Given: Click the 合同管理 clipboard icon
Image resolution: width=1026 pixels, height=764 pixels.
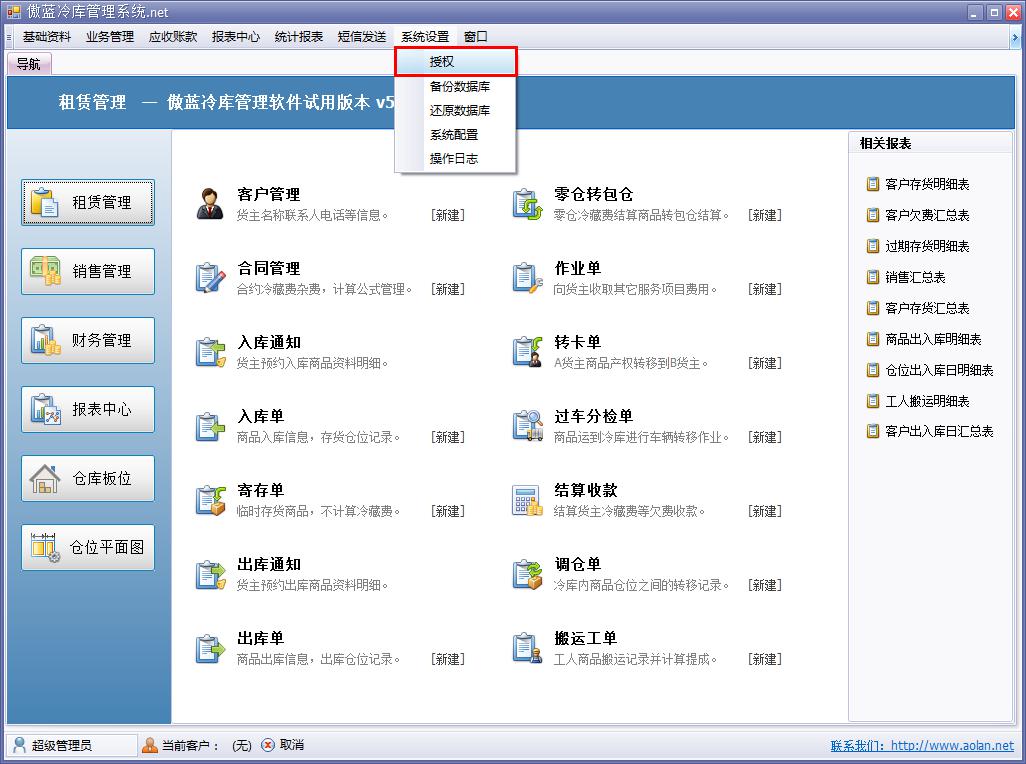Looking at the screenshot, I should click(210, 277).
